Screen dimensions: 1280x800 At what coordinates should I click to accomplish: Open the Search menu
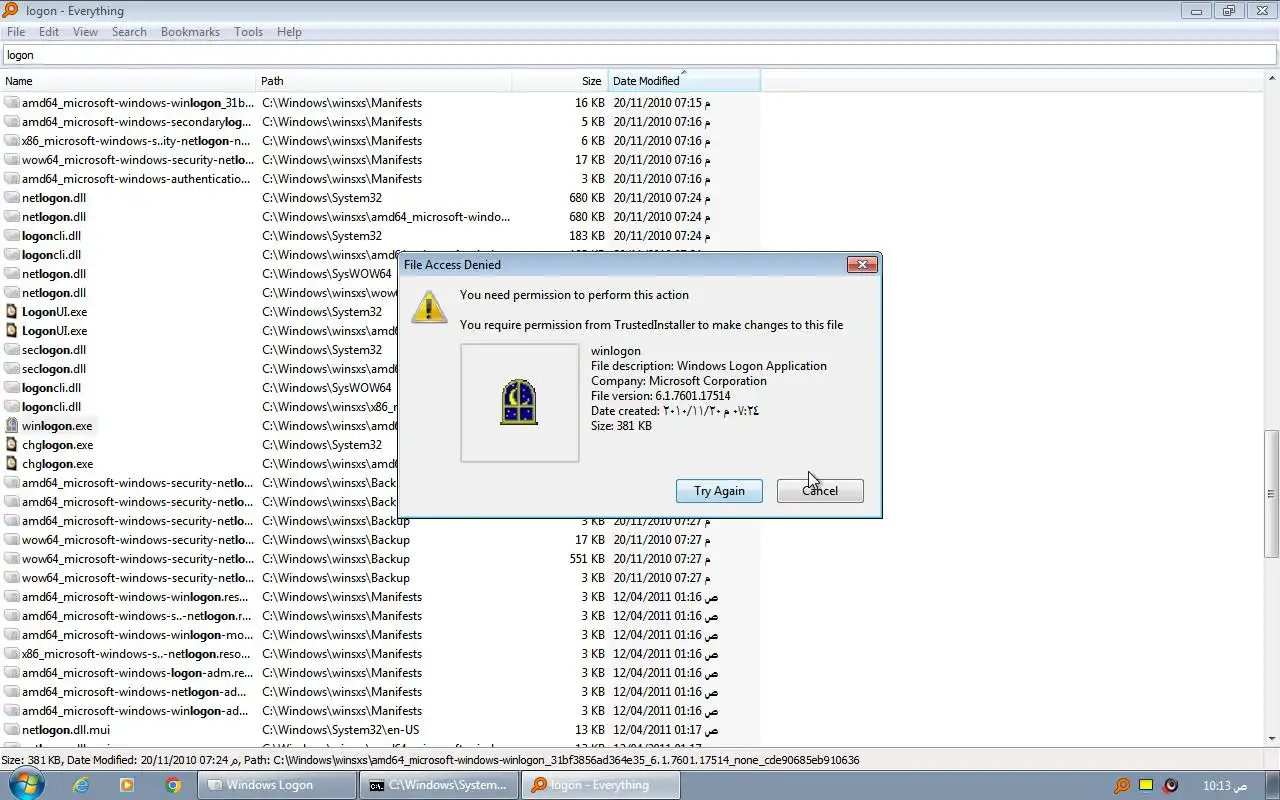[x=129, y=32]
